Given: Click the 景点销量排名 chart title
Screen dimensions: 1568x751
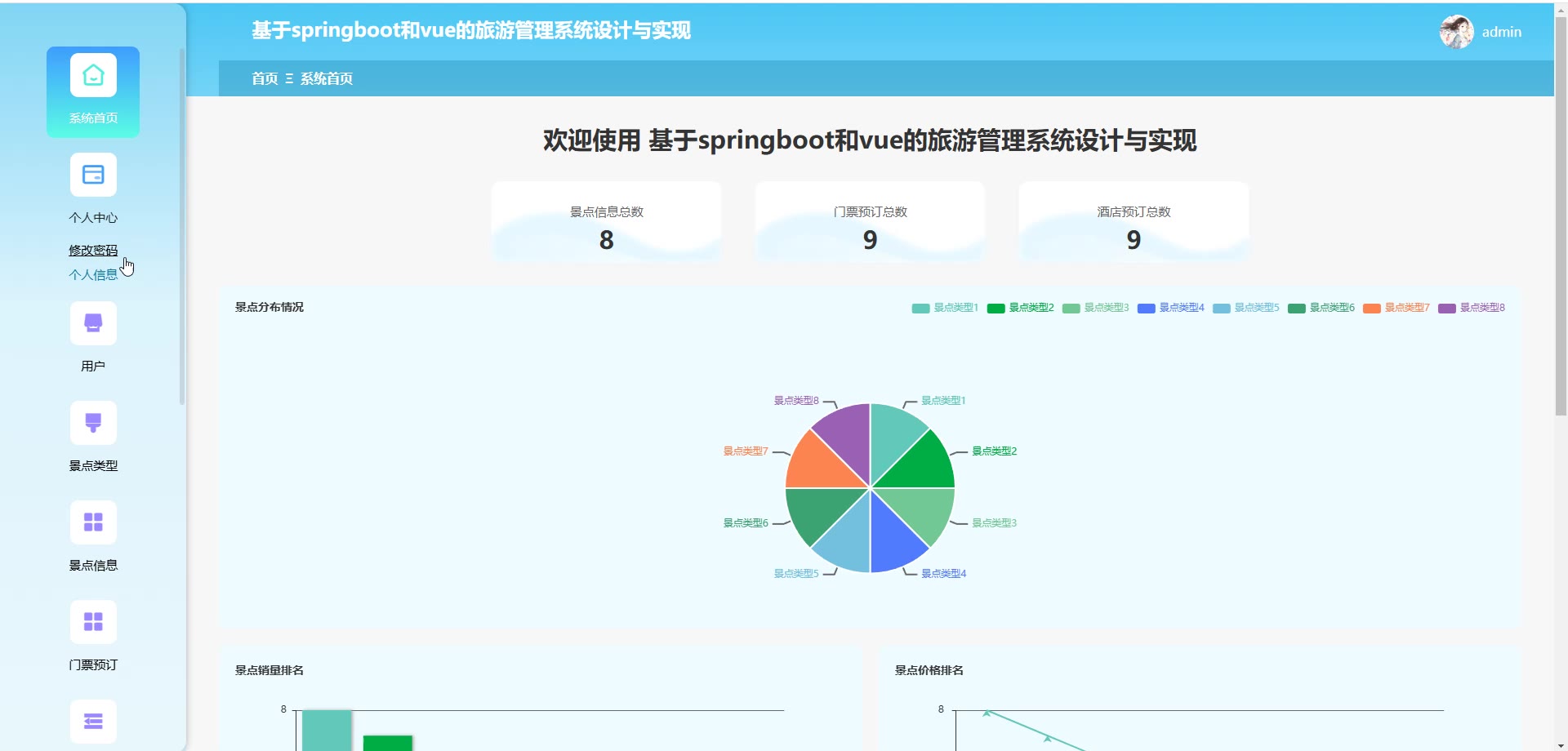Looking at the screenshot, I should click(x=269, y=671).
